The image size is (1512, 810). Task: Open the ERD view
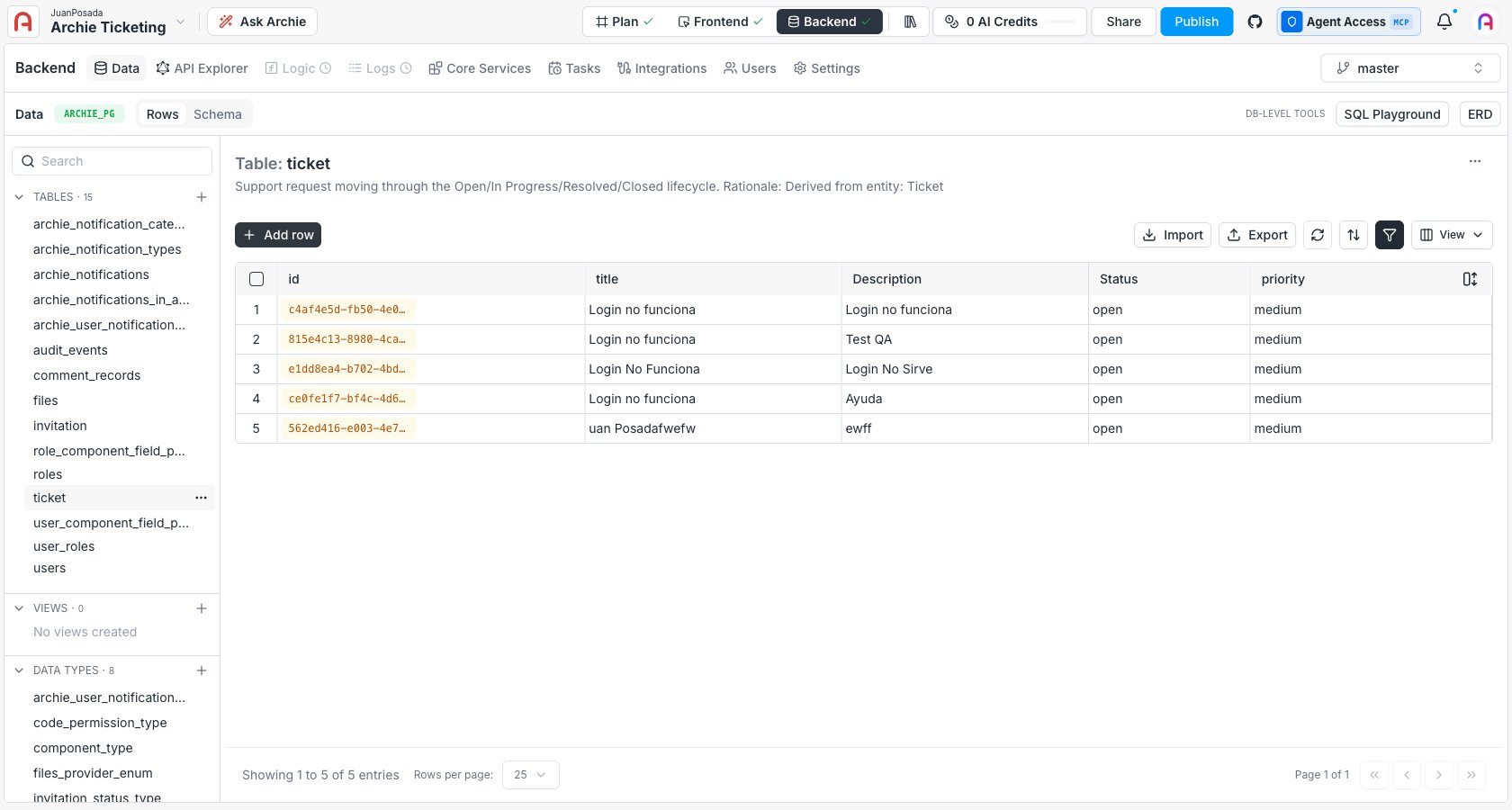pyautogui.click(x=1480, y=114)
